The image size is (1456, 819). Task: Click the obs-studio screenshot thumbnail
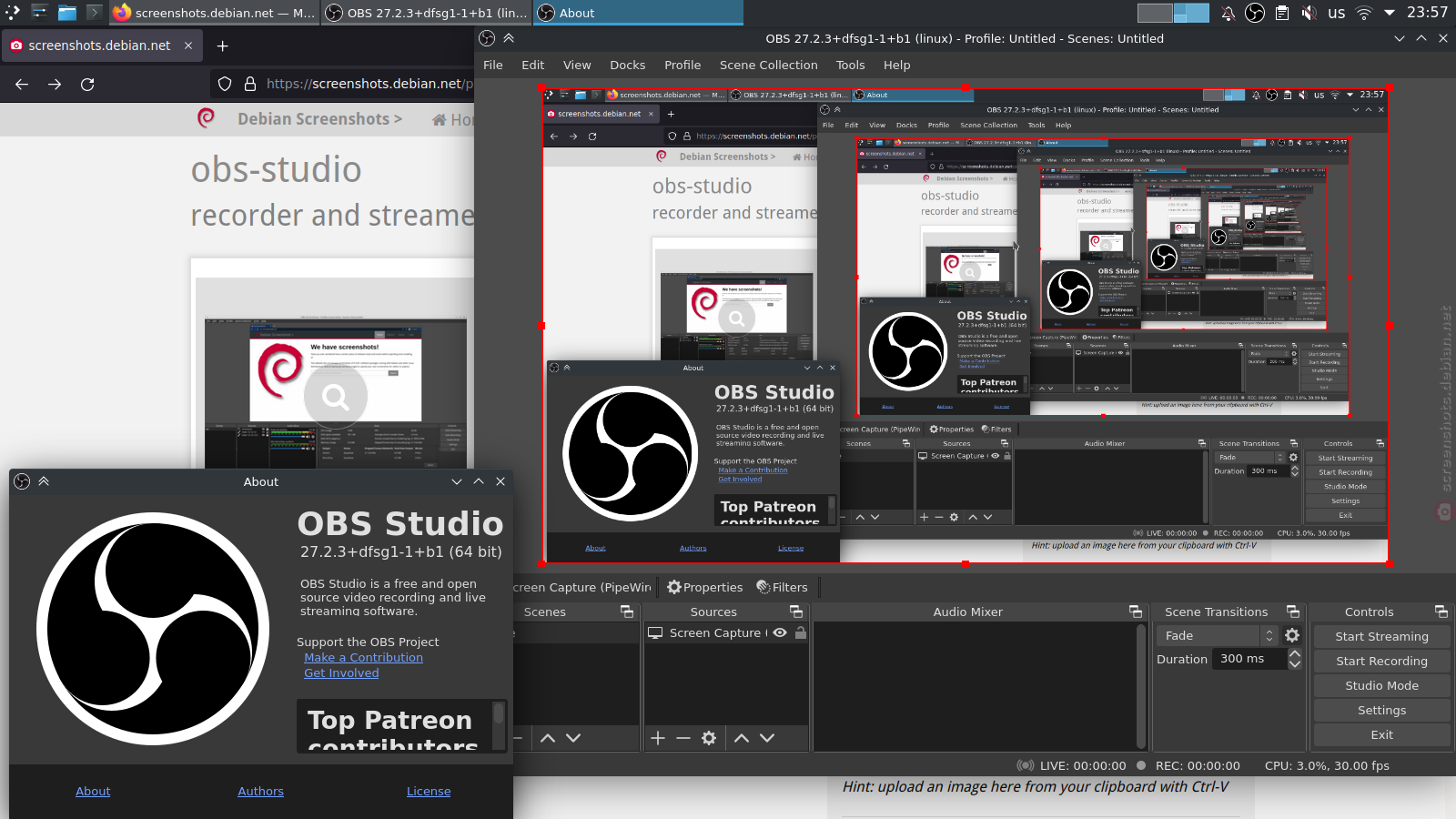coord(335,373)
